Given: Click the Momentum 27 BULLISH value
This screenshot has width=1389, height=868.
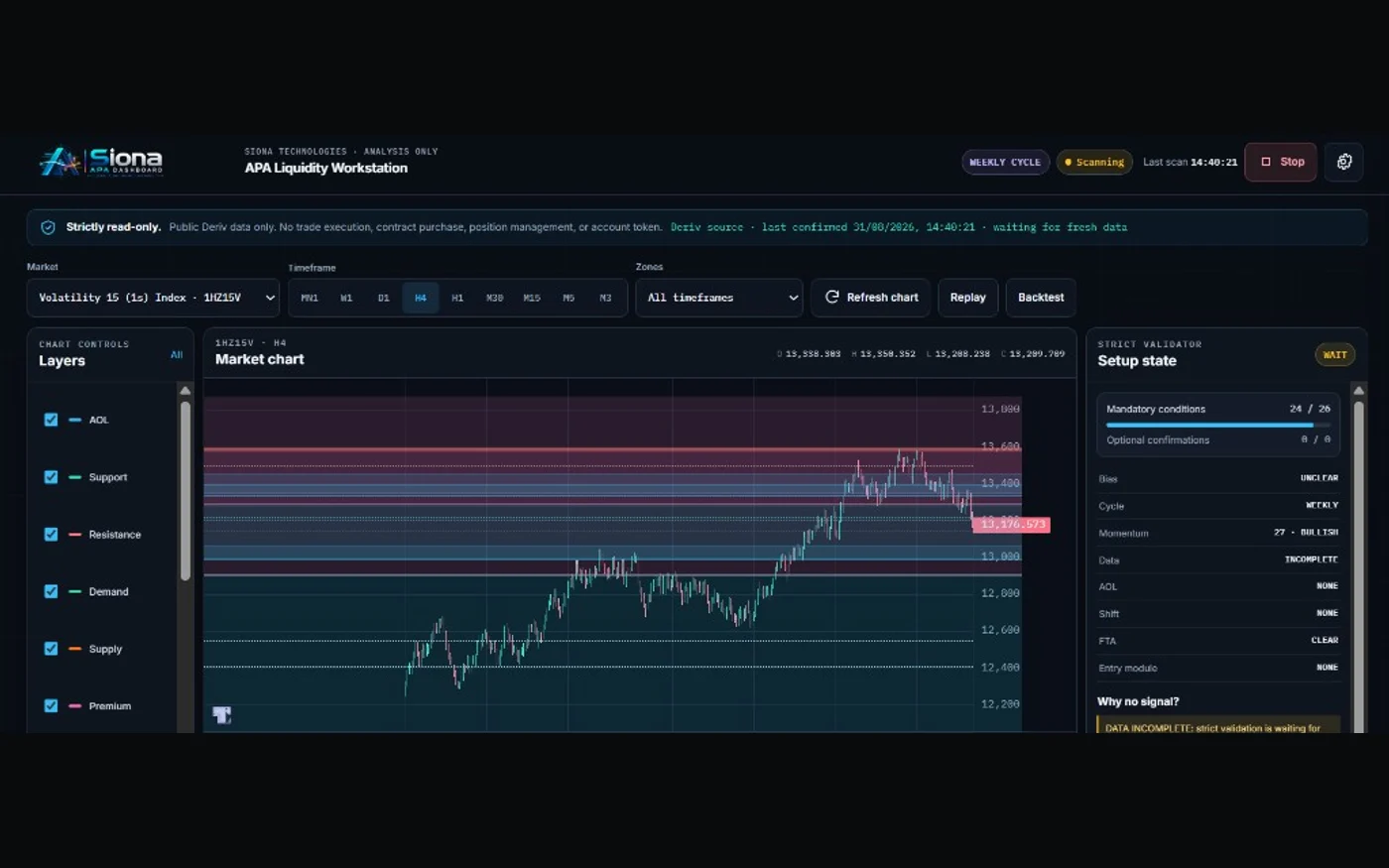Looking at the screenshot, I should point(1306,533).
